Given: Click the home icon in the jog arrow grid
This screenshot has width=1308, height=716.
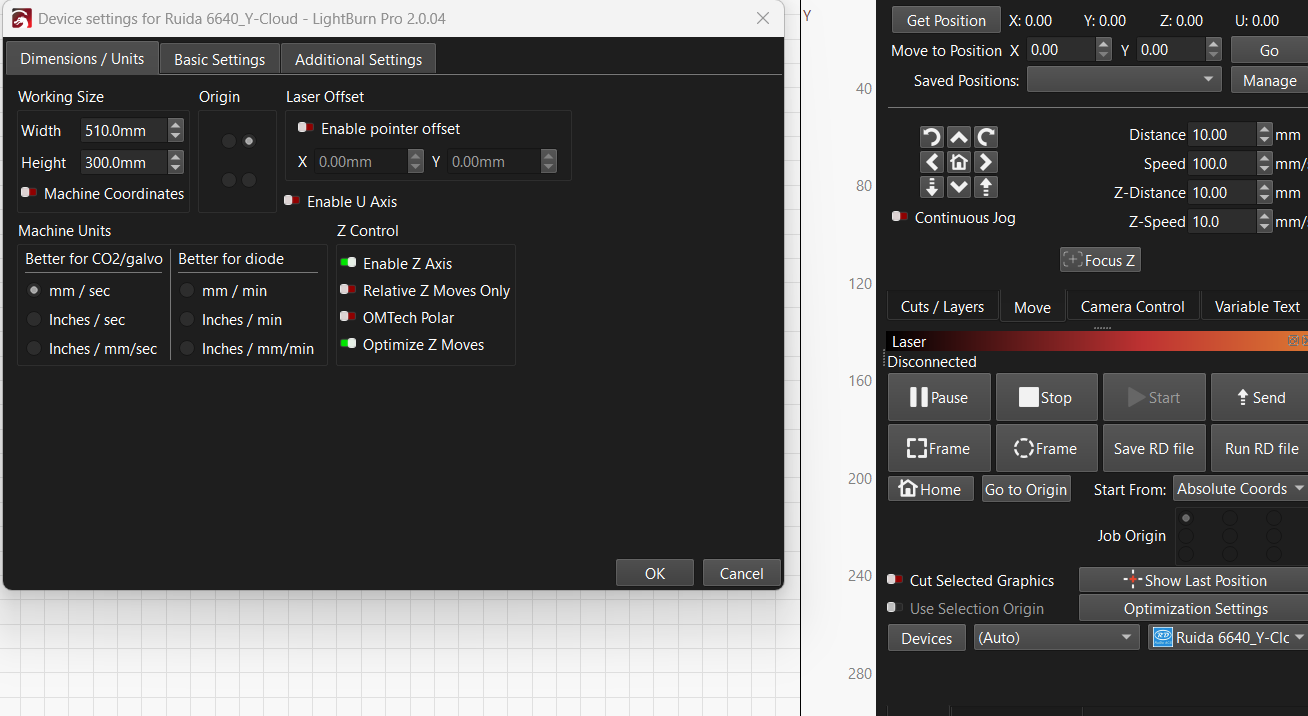Looking at the screenshot, I should (959, 162).
